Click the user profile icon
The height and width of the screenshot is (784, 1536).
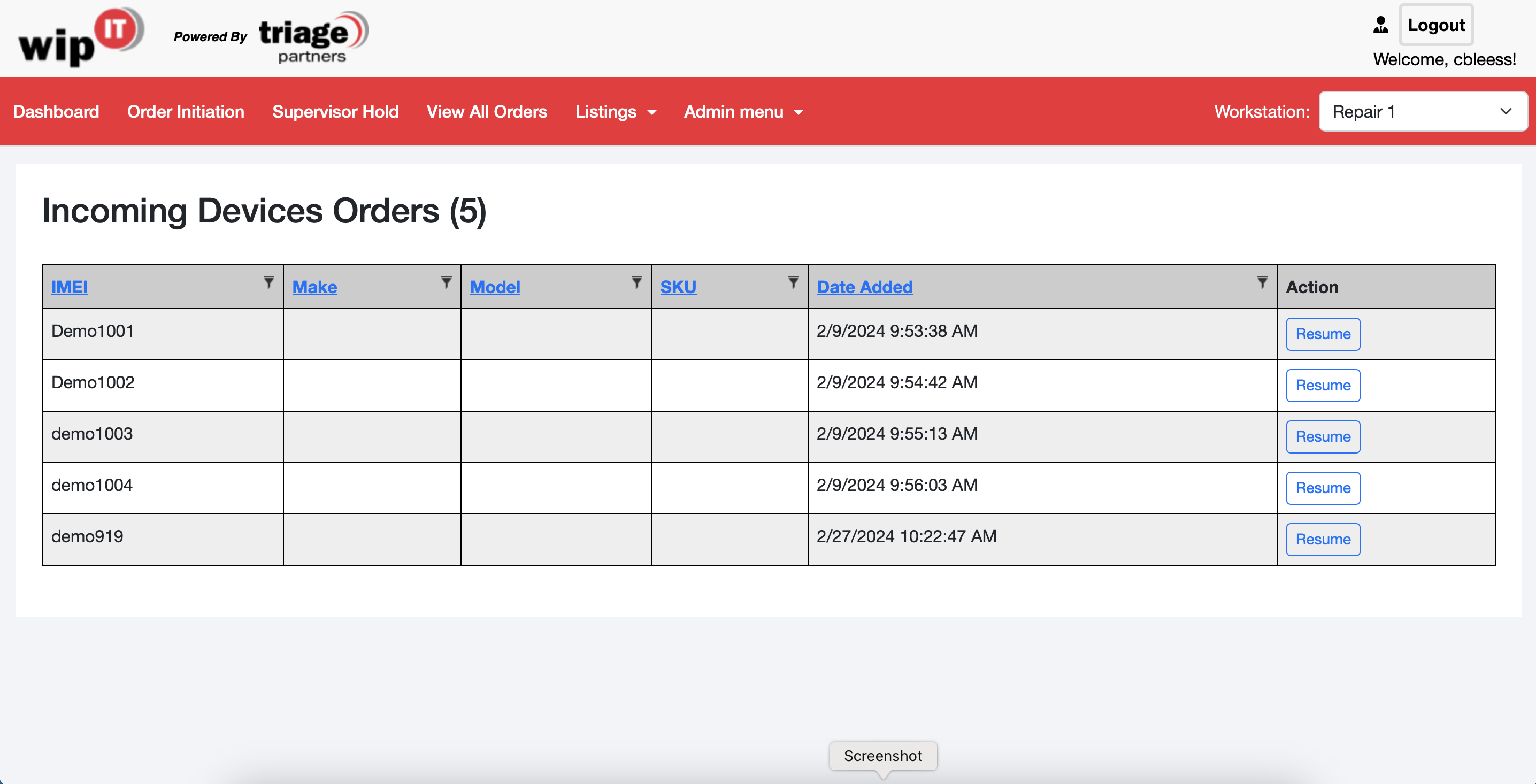tap(1380, 25)
